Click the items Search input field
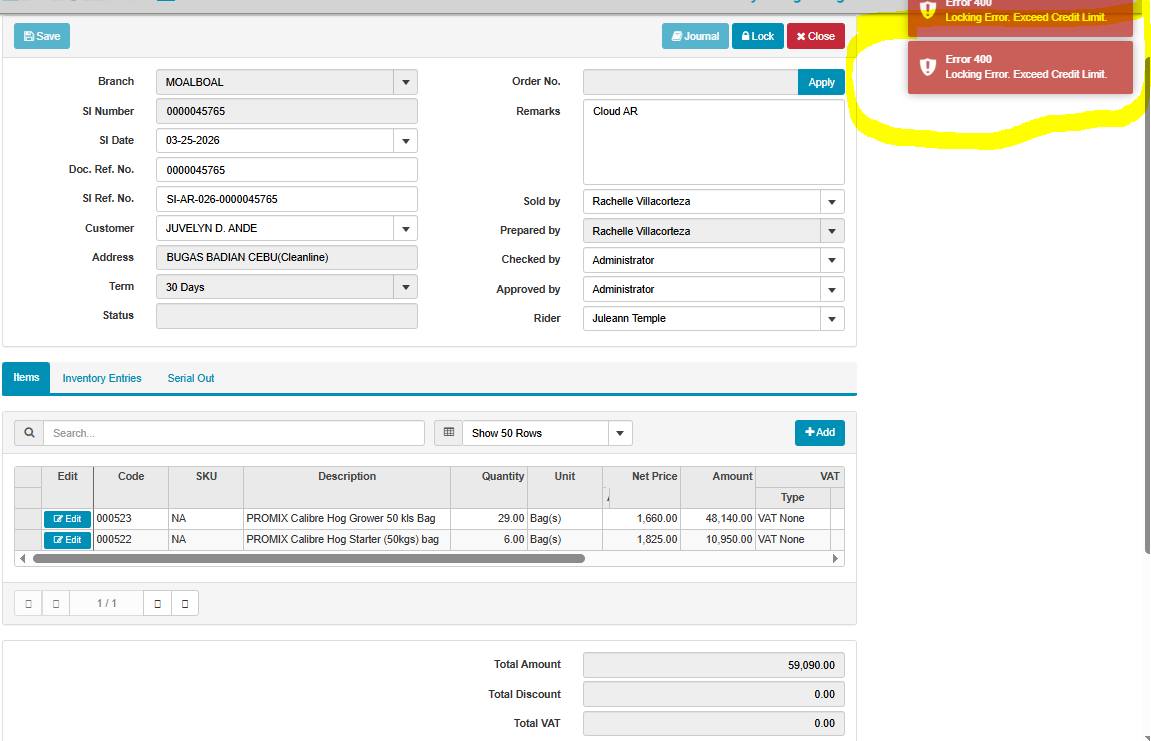This screenshot has height=741, width=1151. tap(234, 433)
